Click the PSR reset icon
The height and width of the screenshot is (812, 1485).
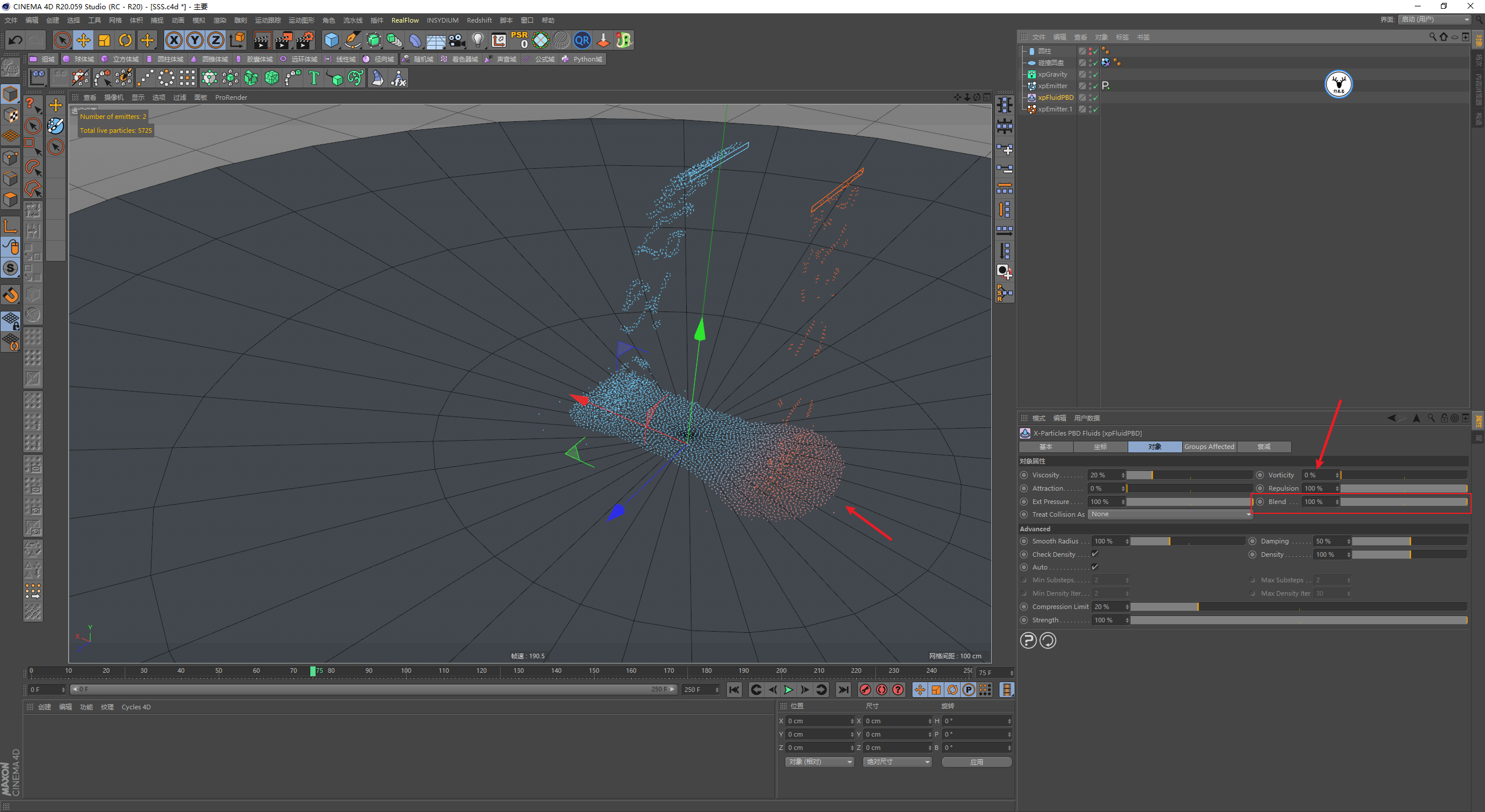click(x=520, y=40)
